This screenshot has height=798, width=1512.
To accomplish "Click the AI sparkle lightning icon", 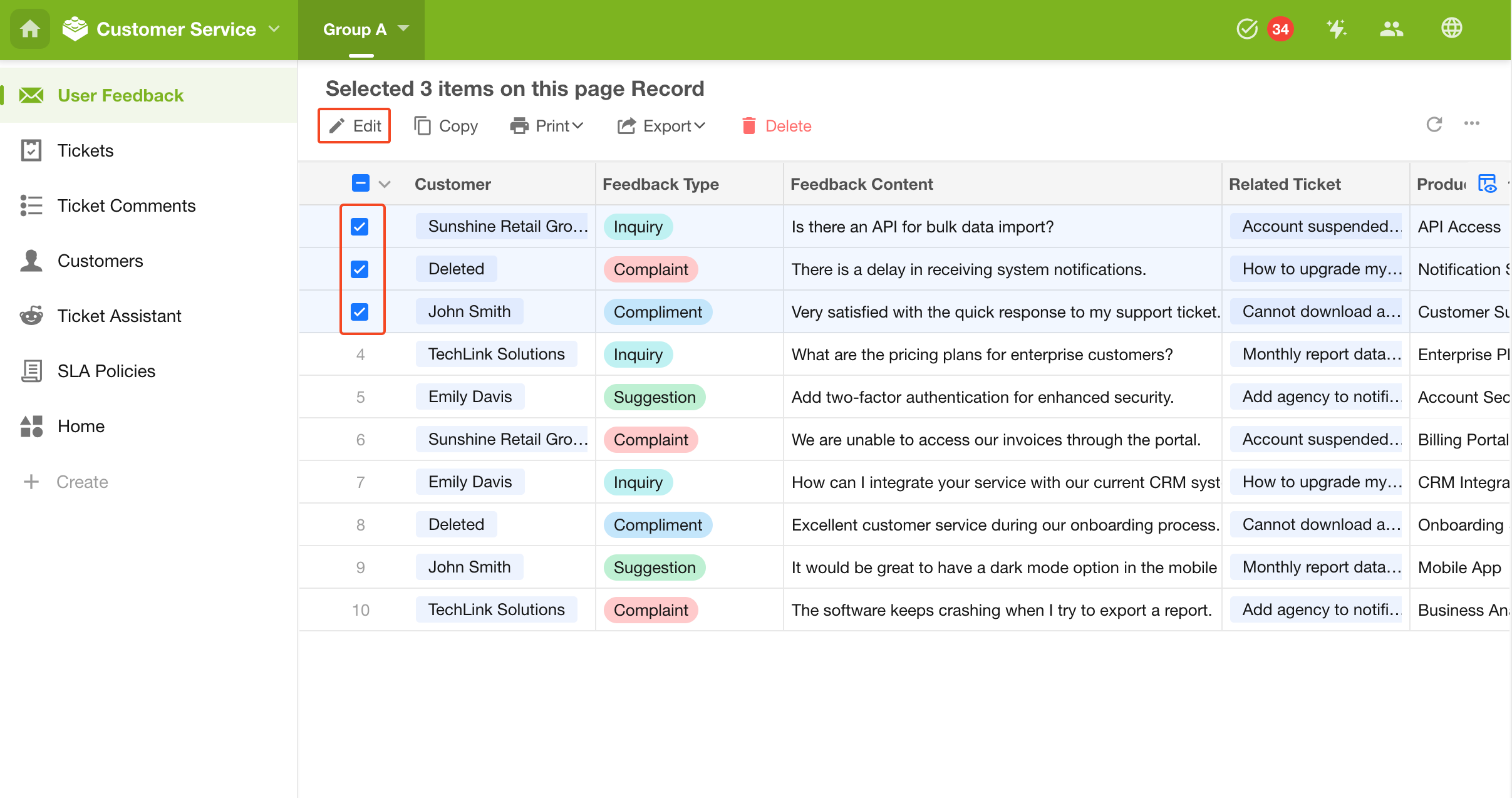I will 1336,29.
